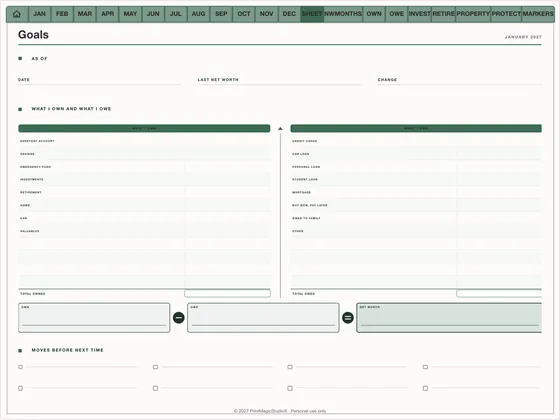560x420 pixels.
Task: Open the NWMONTHS tab
Action: pyautogui.click(x=343, y=14)
